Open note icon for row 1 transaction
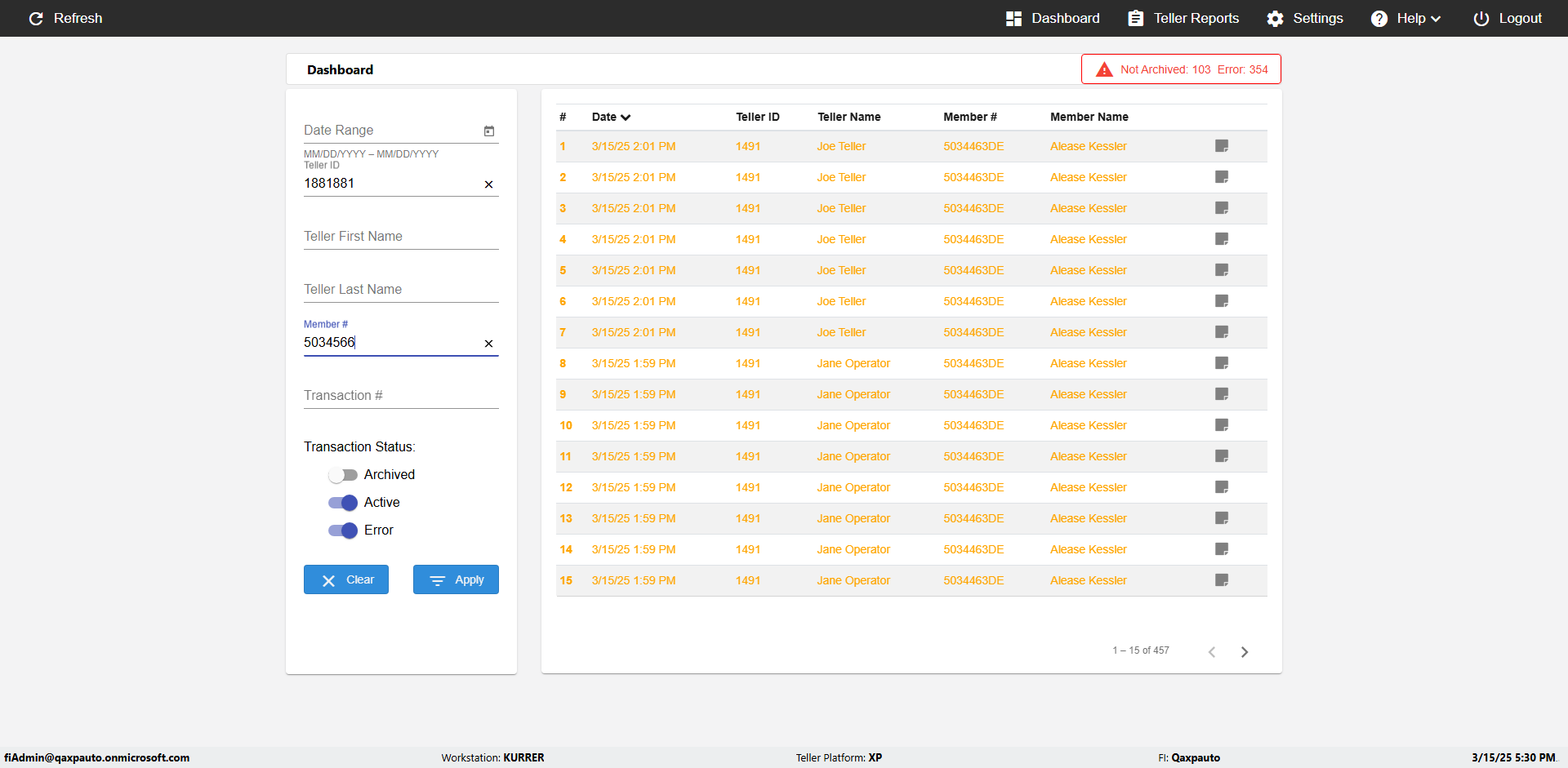The width and height of the screenshot is (1568, 768). point(1222,146)
